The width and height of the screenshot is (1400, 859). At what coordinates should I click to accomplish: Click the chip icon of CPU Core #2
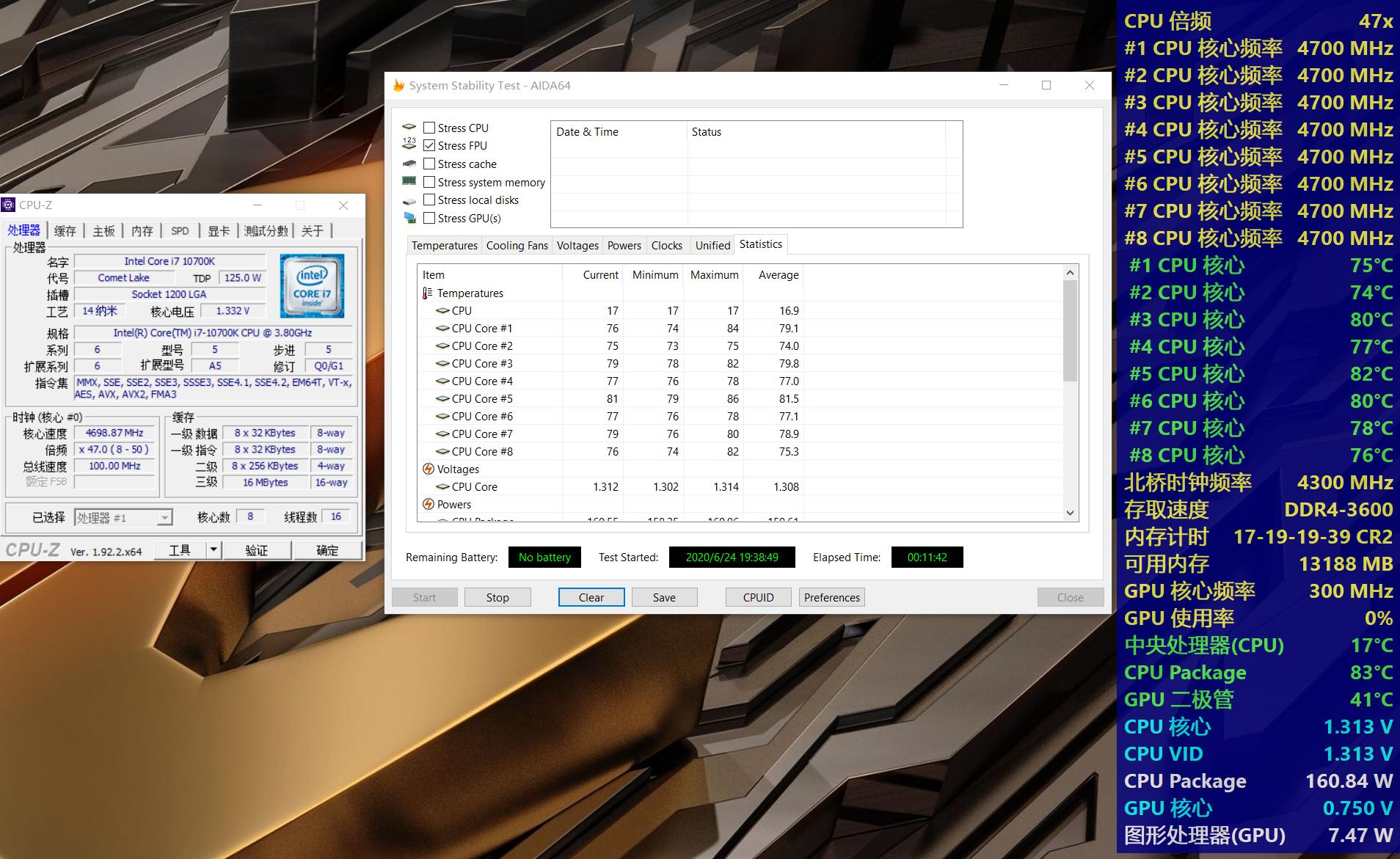[x=442, y=346]
